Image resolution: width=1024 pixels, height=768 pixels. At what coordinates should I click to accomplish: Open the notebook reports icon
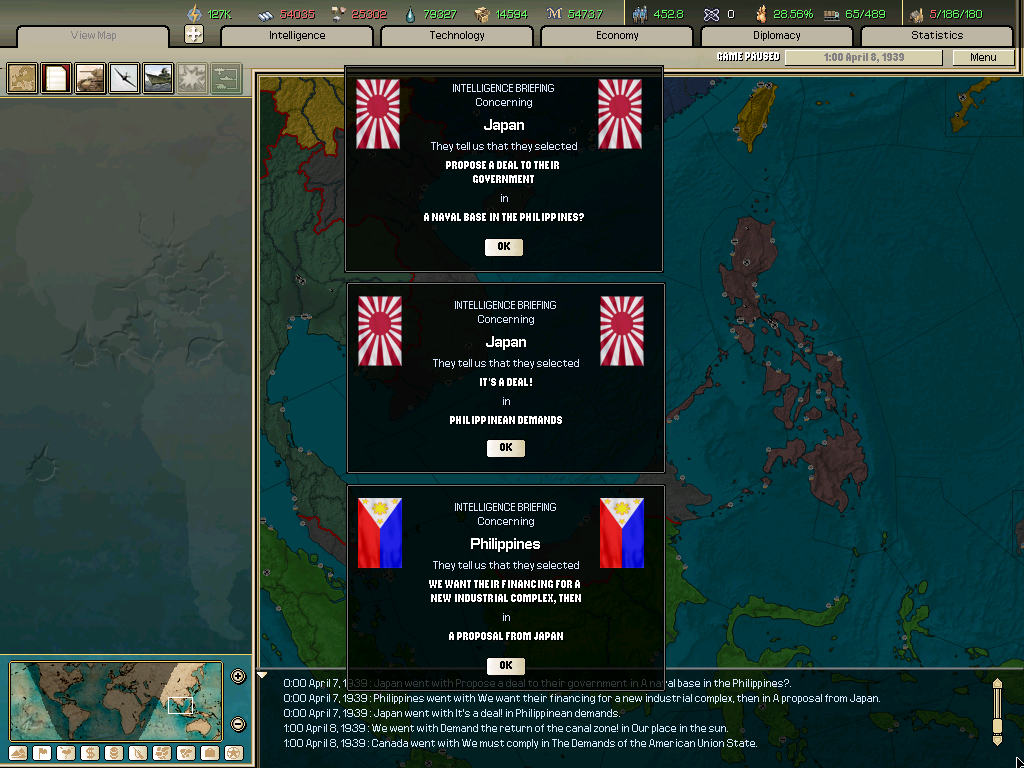(x=56, y=78)
